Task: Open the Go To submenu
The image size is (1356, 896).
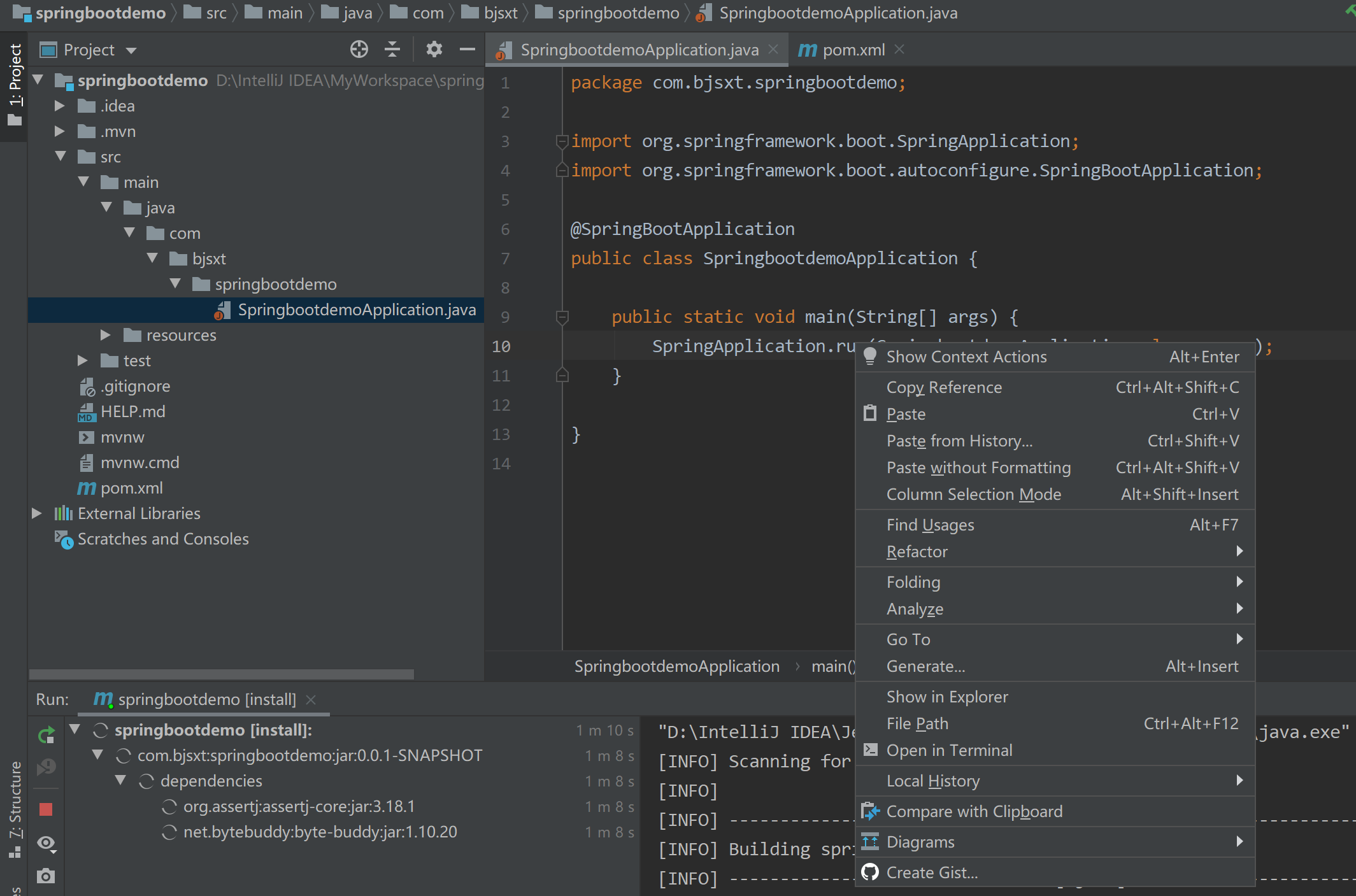Action: 1055,639
